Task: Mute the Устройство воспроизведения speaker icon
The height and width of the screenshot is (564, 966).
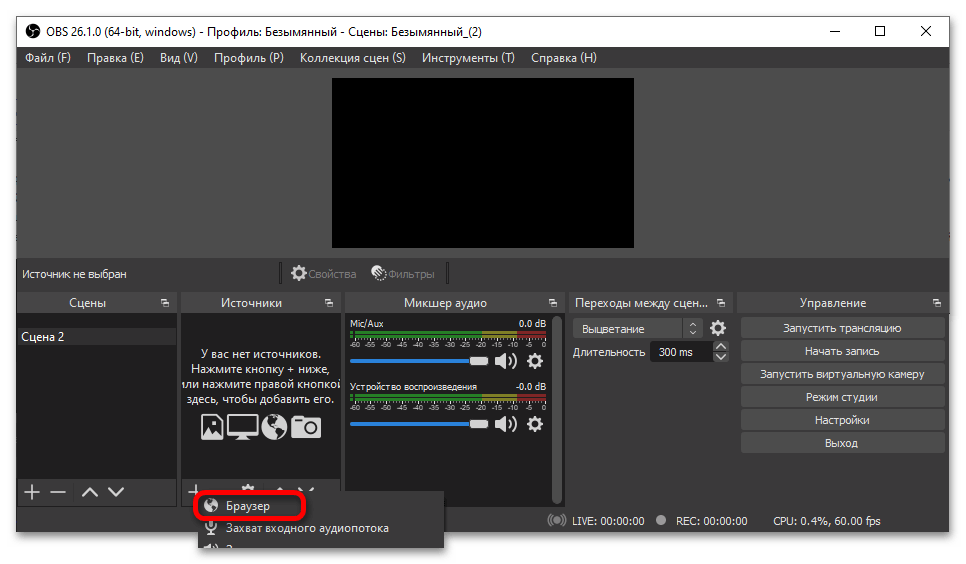Action: click(x=506, y=424)
